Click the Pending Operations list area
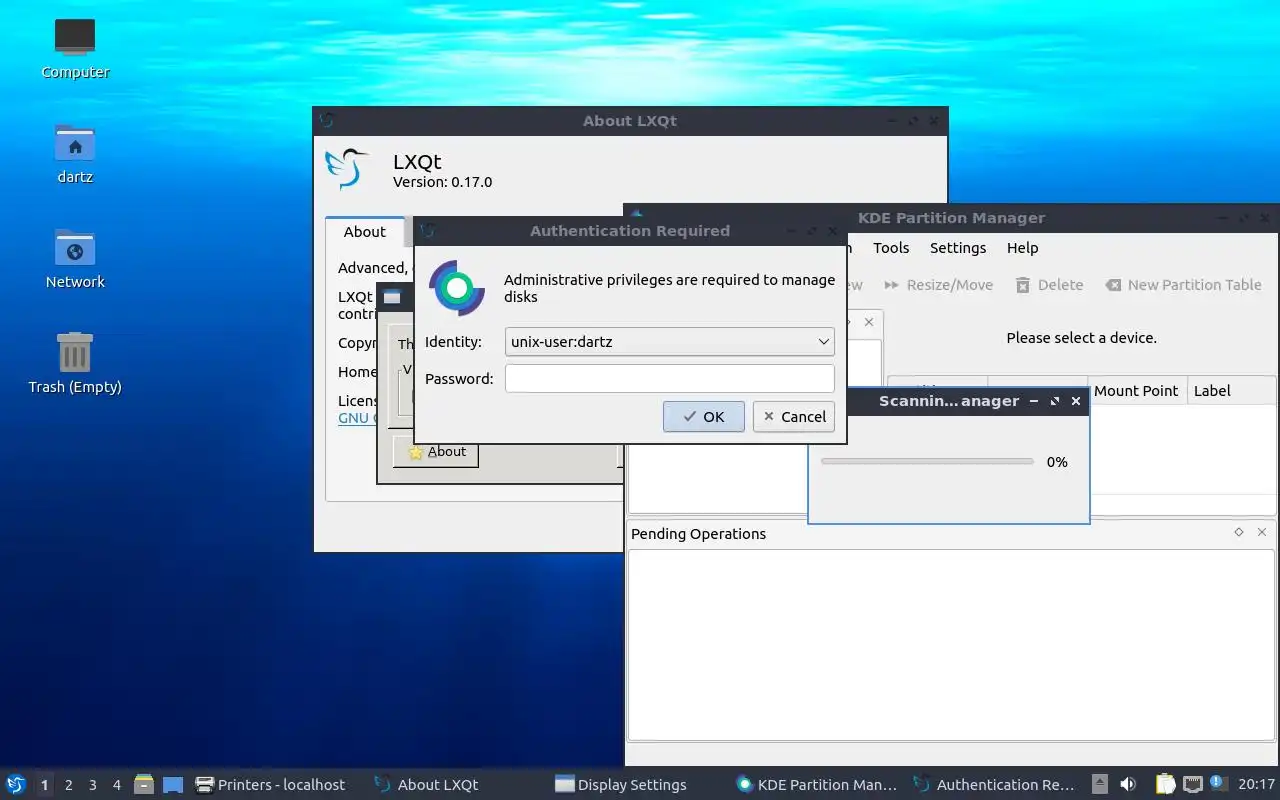 951,644
